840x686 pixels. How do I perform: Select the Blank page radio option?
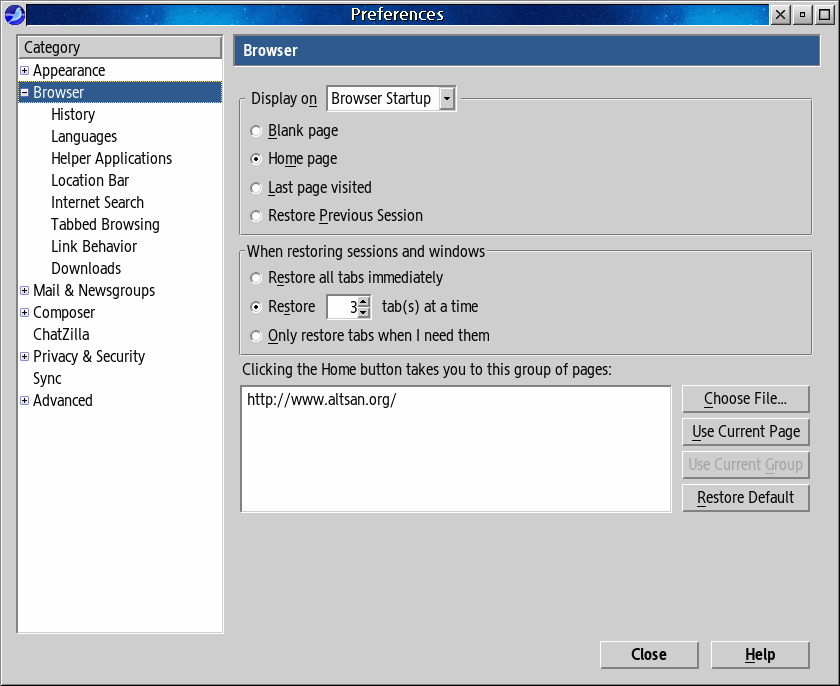point(257,131)
